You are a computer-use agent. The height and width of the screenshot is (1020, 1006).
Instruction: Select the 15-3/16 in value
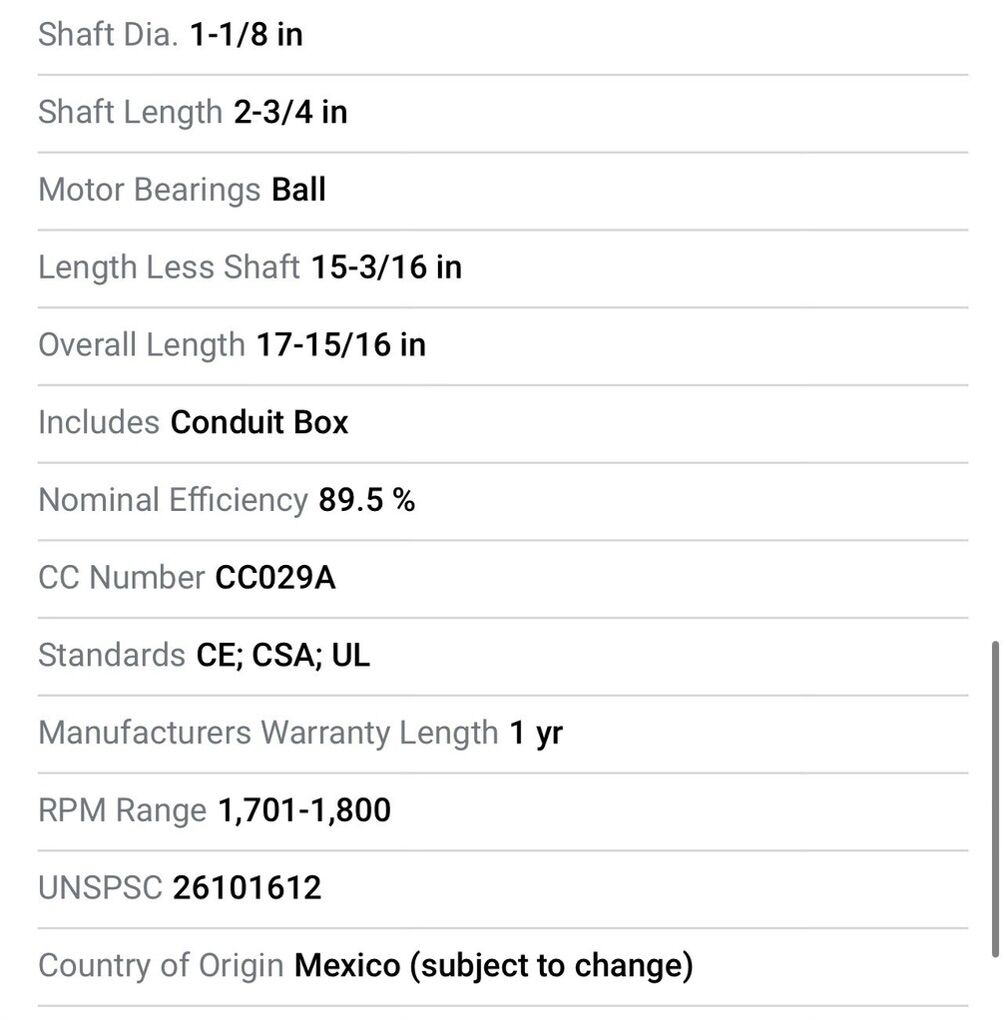[386, 267]
